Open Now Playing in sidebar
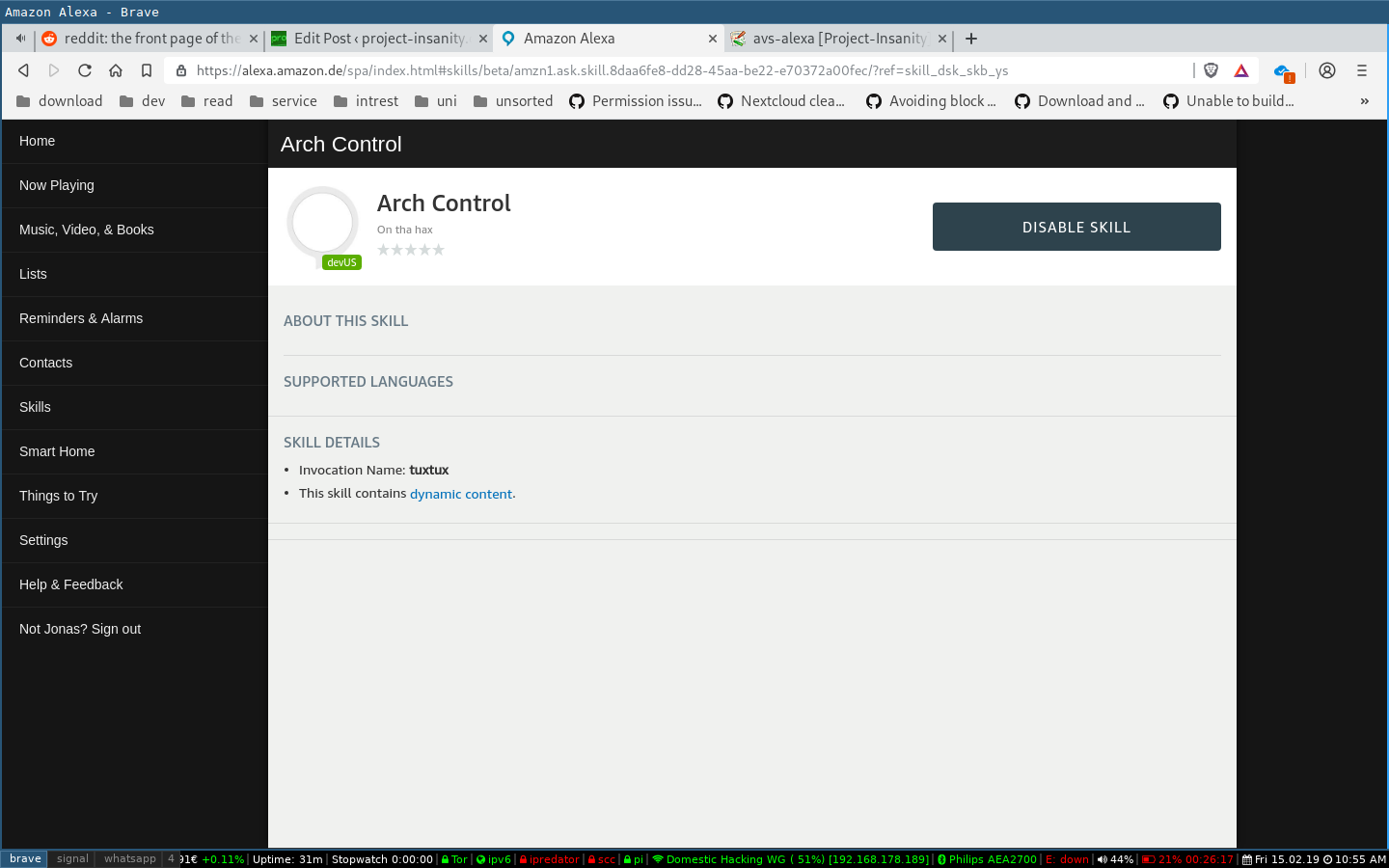 tap(134, 185)
